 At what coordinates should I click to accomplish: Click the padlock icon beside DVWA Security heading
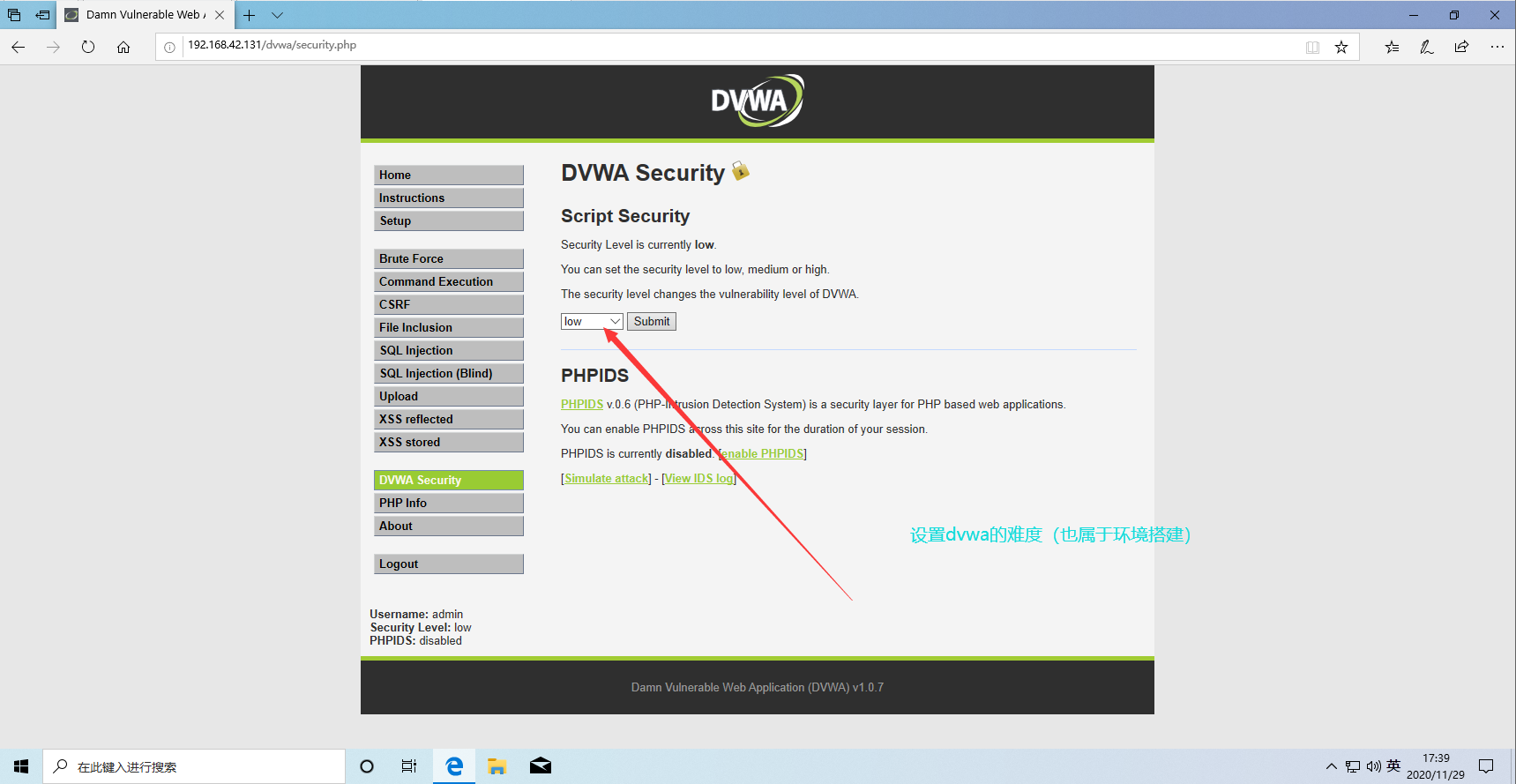[741, 170]
